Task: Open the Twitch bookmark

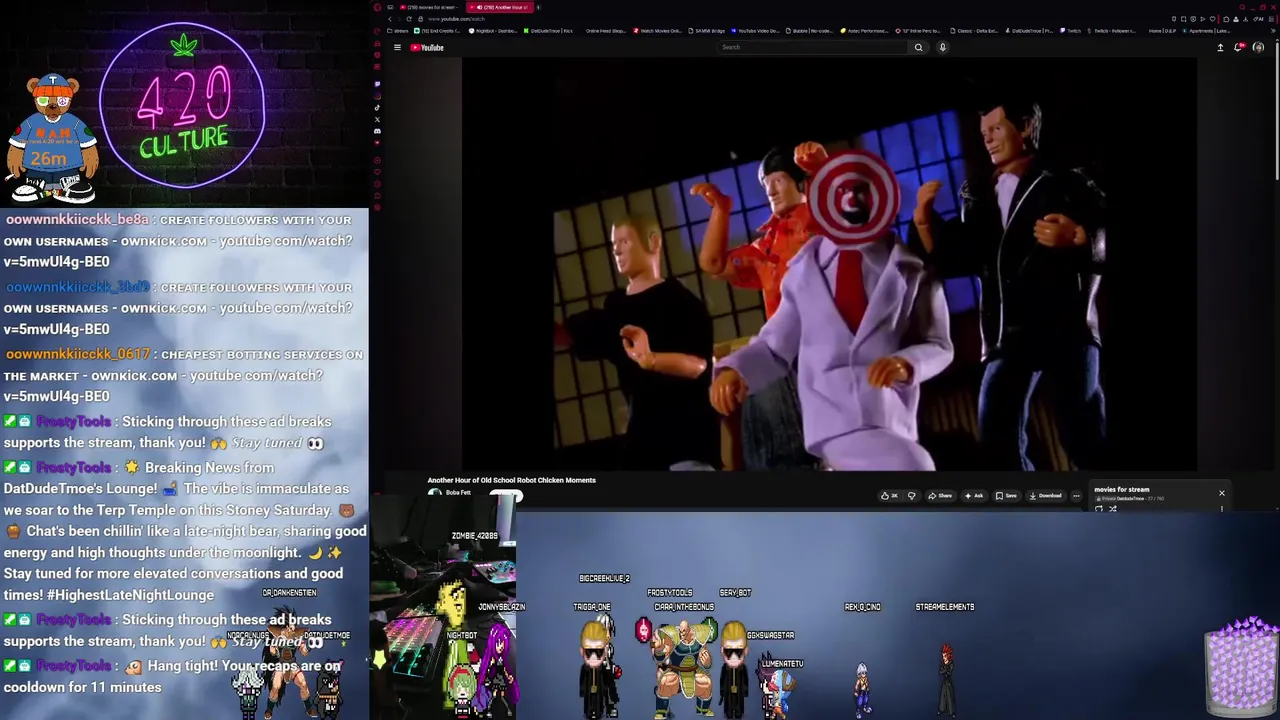Action: point(1071,31)
